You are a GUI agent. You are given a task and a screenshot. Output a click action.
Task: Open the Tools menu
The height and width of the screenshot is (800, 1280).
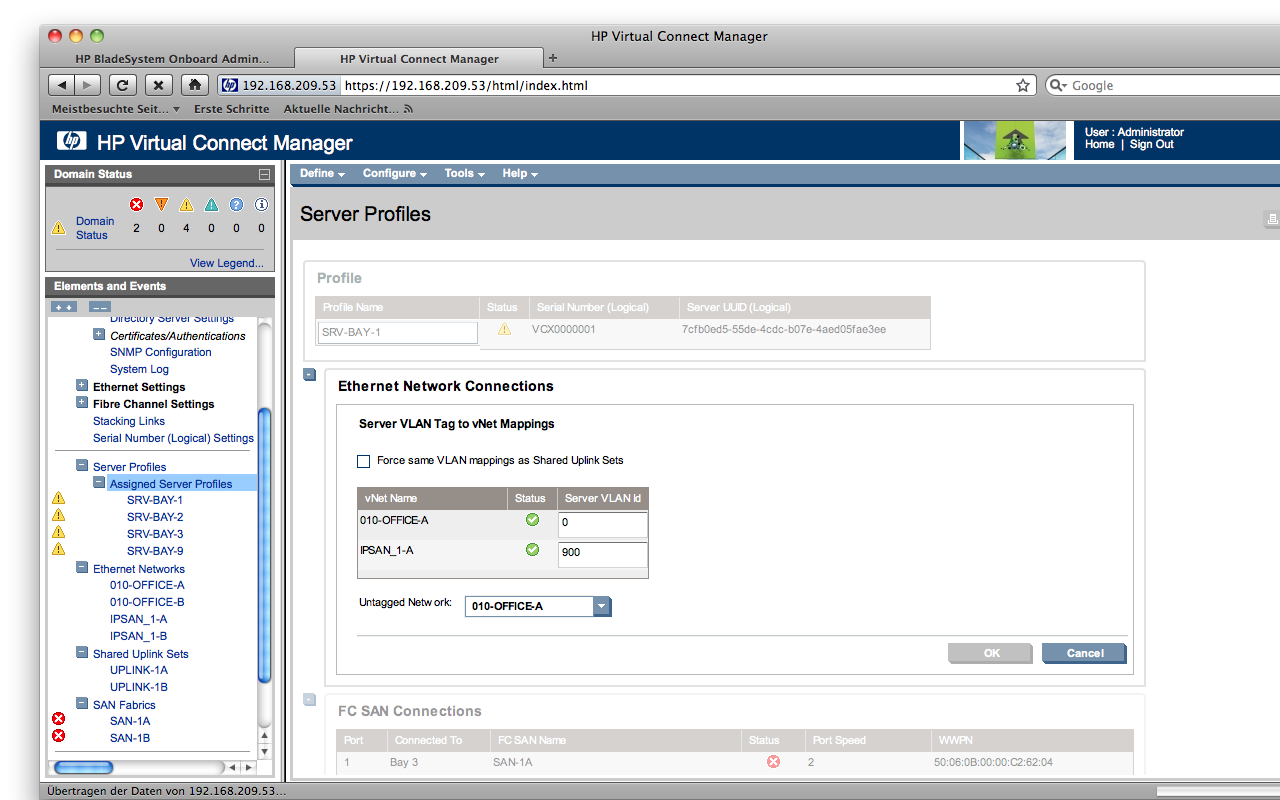(x=464, y=173)
